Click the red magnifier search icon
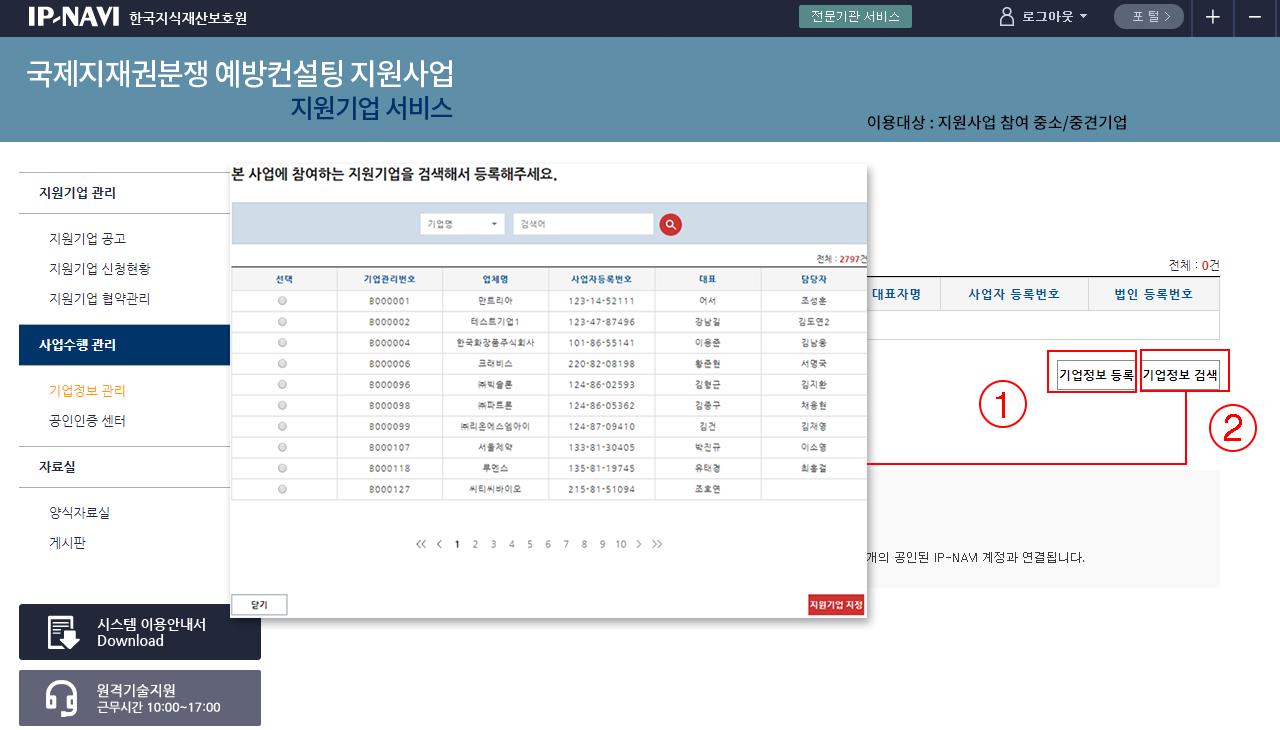 click(670, 225)
